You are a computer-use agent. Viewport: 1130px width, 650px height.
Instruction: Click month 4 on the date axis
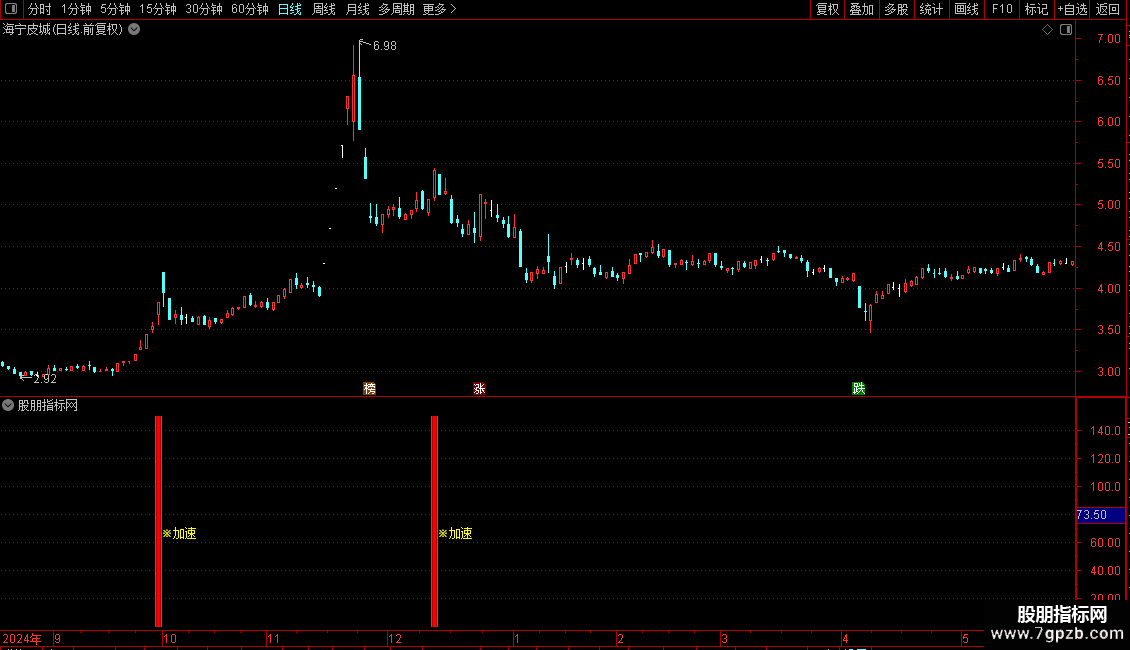tap(845, 638)
